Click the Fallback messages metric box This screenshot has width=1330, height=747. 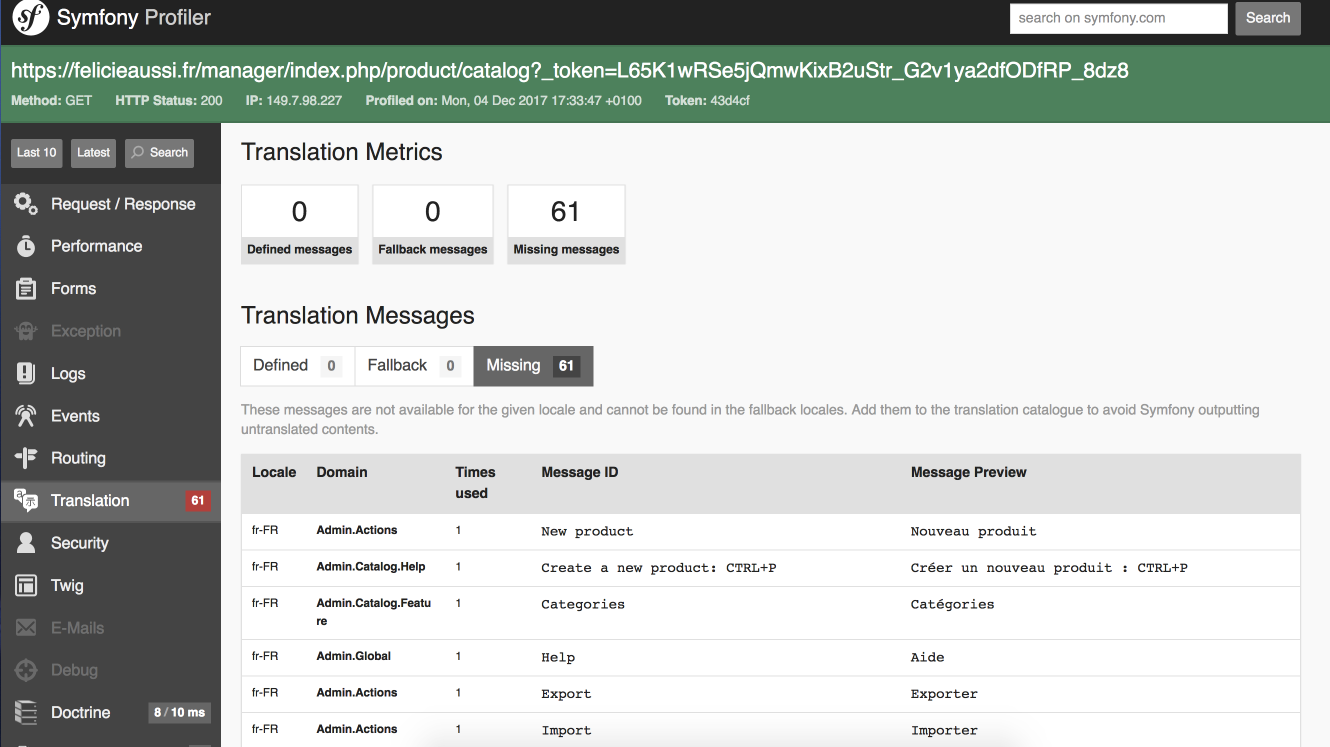(433, 224)
